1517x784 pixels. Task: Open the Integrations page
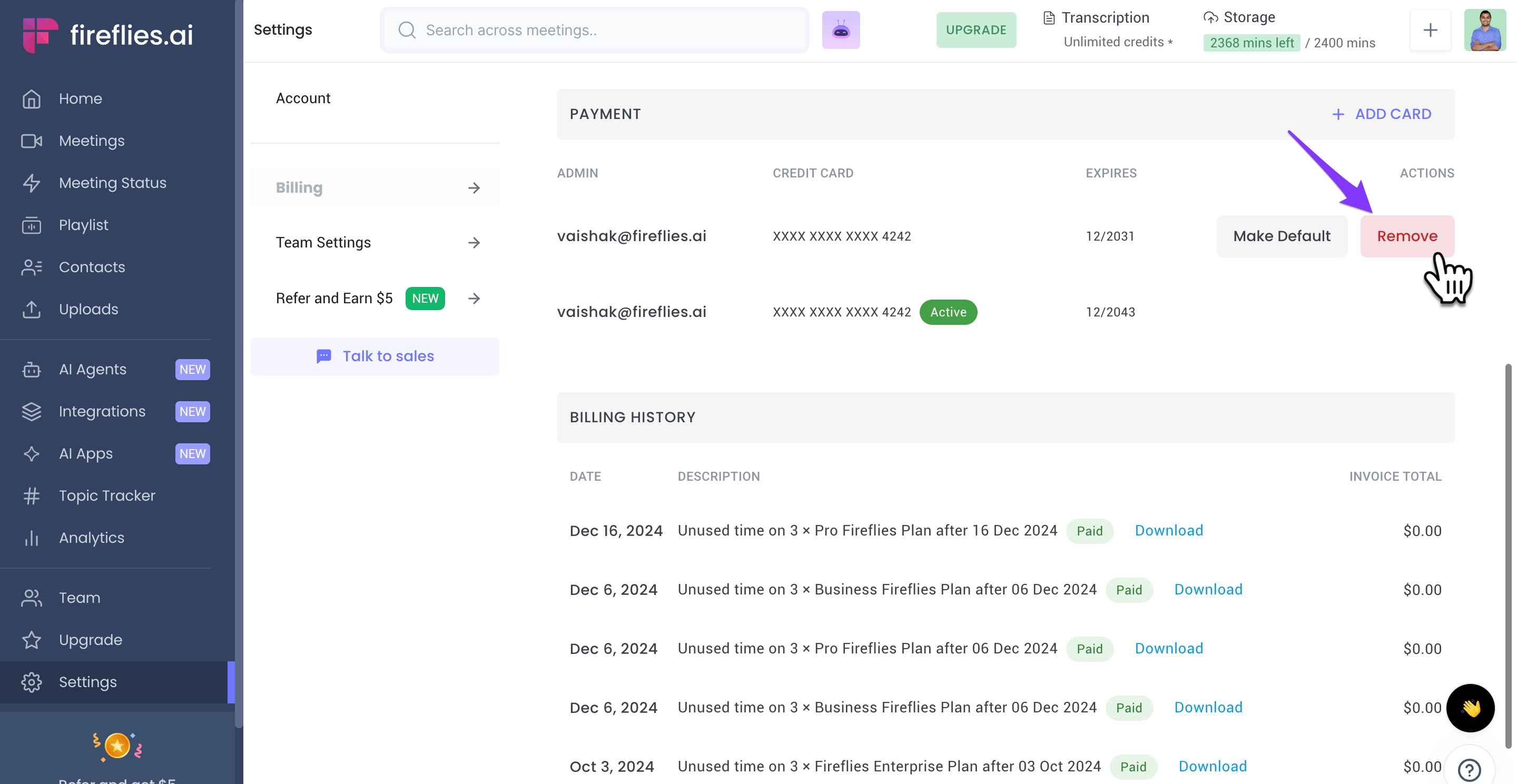click(x=102, y=411)
